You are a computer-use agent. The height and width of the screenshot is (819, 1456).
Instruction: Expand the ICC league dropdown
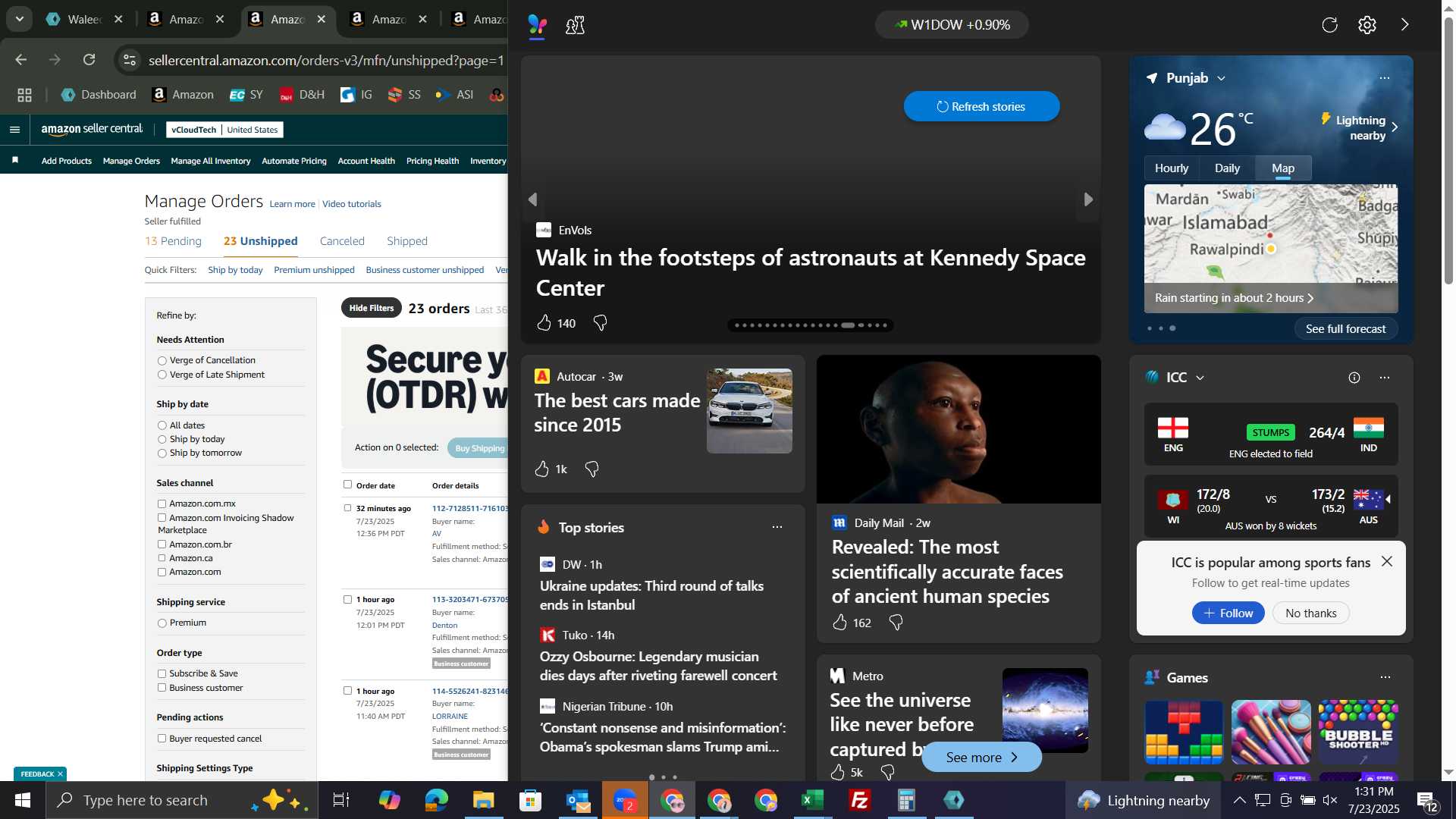click(1200, 378)
